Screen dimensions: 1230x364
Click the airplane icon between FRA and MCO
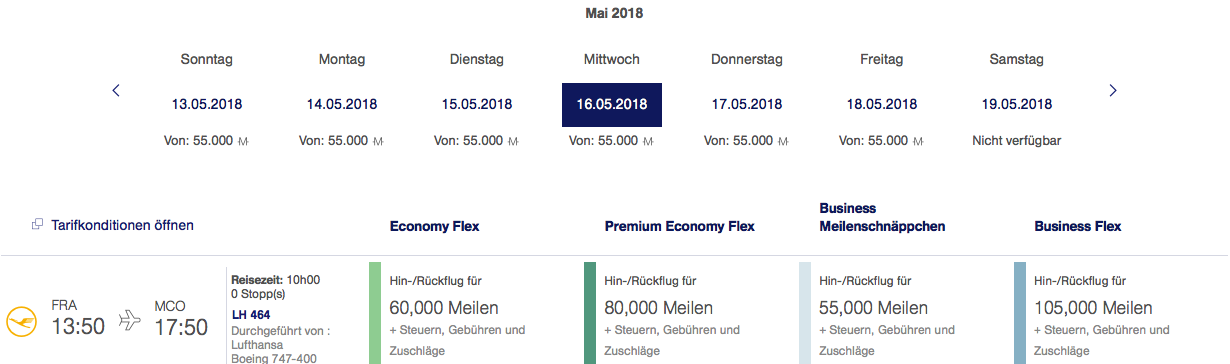click(x=130, y=321)
